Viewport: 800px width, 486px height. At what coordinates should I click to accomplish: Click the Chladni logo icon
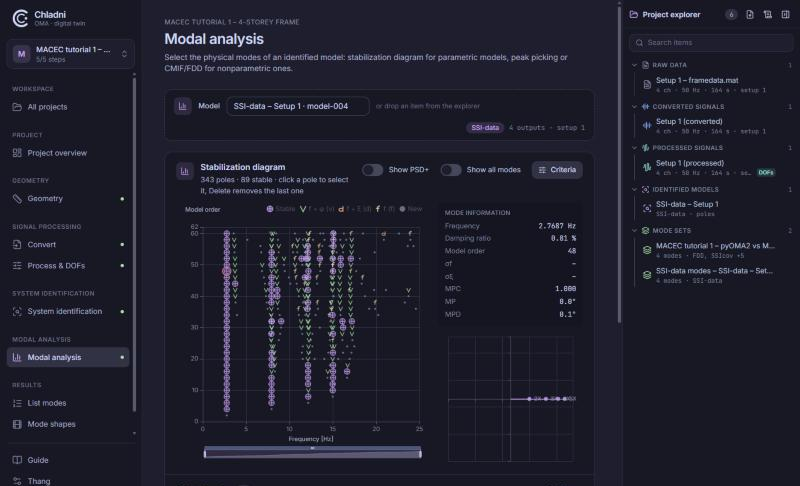point(20,18)
